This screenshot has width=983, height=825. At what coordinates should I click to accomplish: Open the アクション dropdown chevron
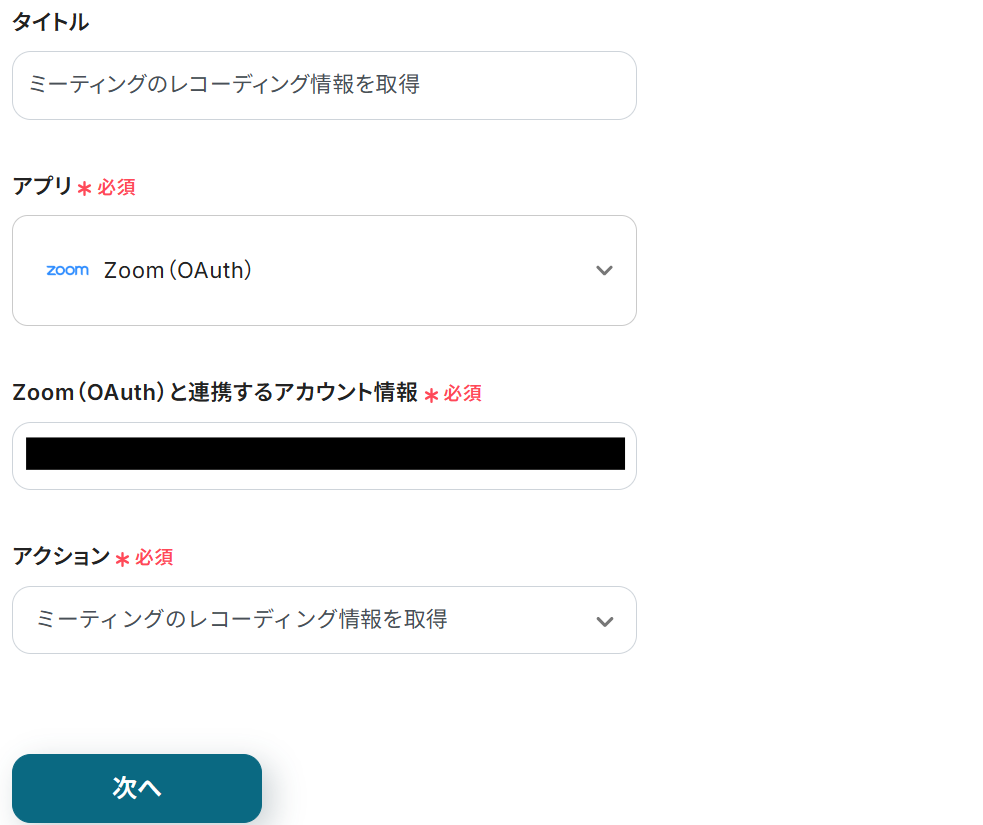pyautogui.click(x=604, y=621)
